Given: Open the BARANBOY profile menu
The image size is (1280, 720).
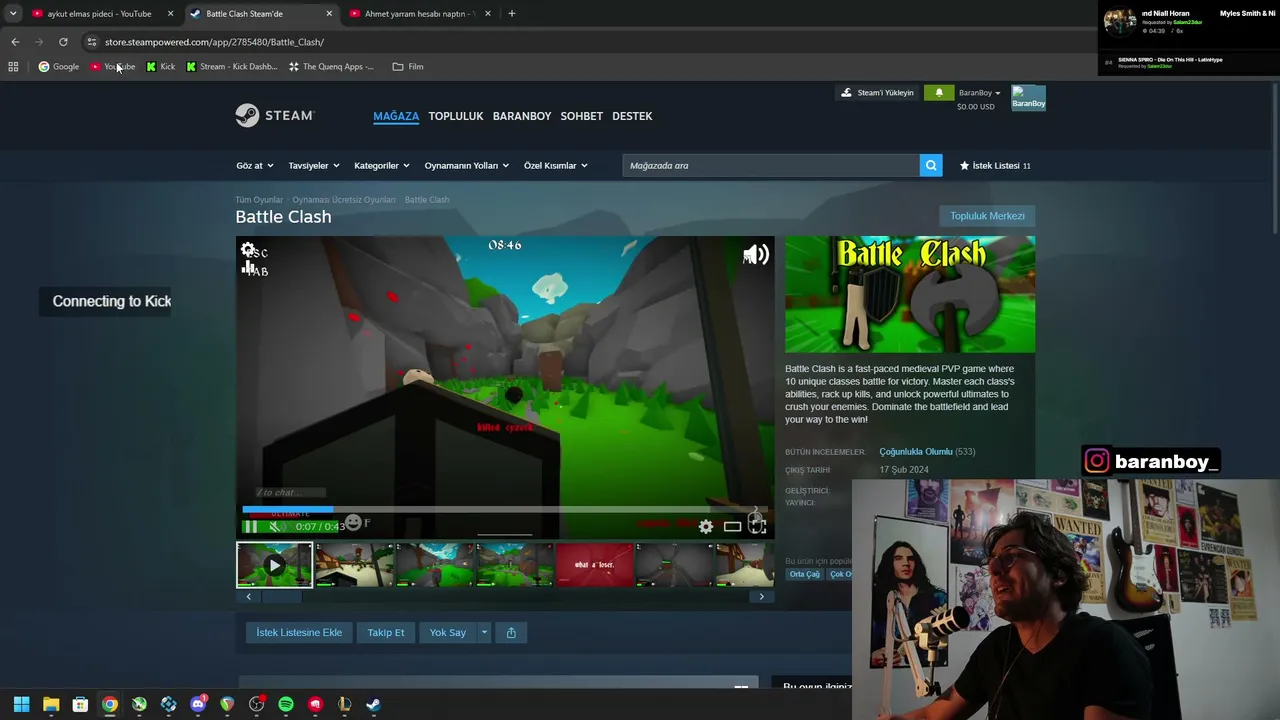Looking at the screenshot, I should point(522,116).
